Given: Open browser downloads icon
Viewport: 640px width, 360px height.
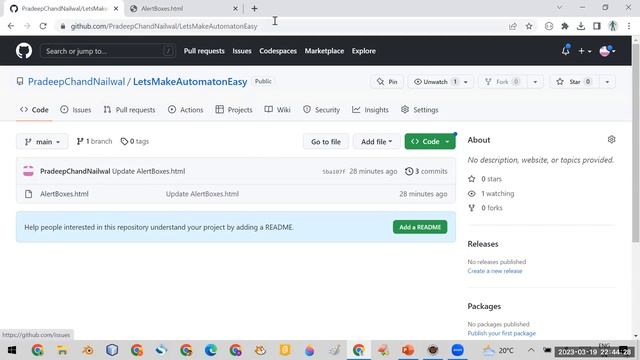Looking at the screenshot, I should (581, 26).
